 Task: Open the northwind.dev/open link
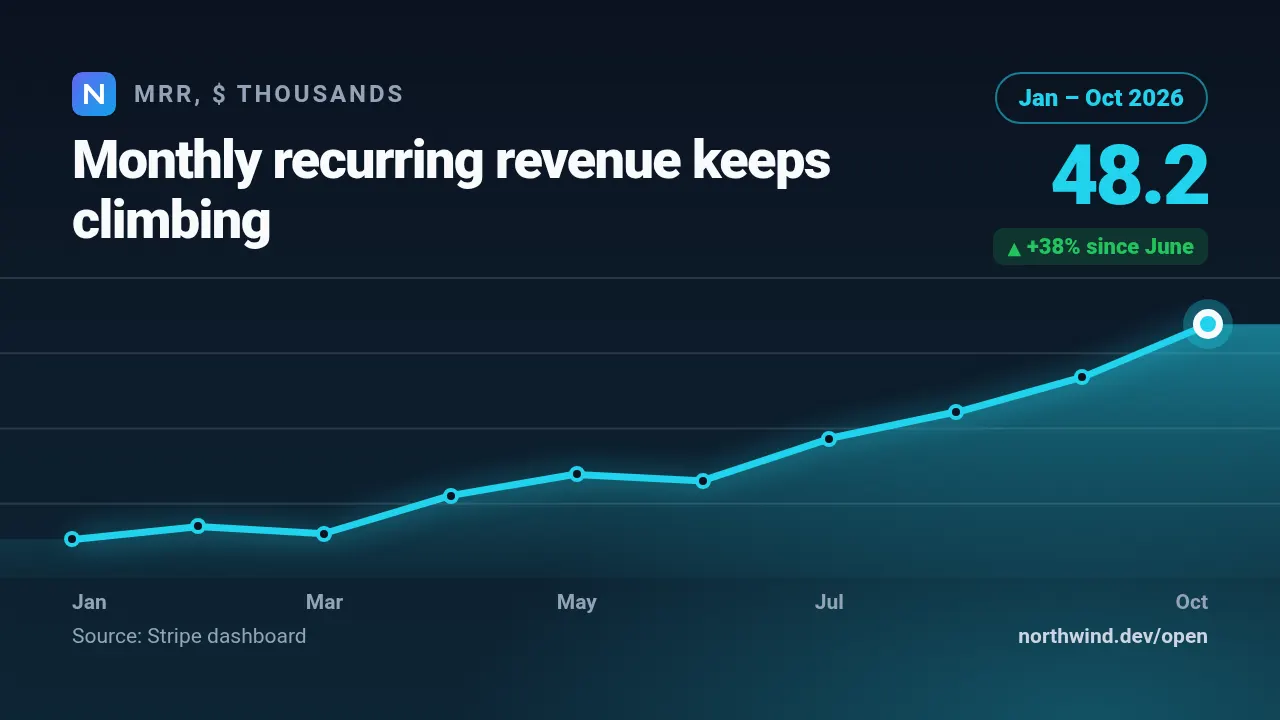tap(1113, 636)
